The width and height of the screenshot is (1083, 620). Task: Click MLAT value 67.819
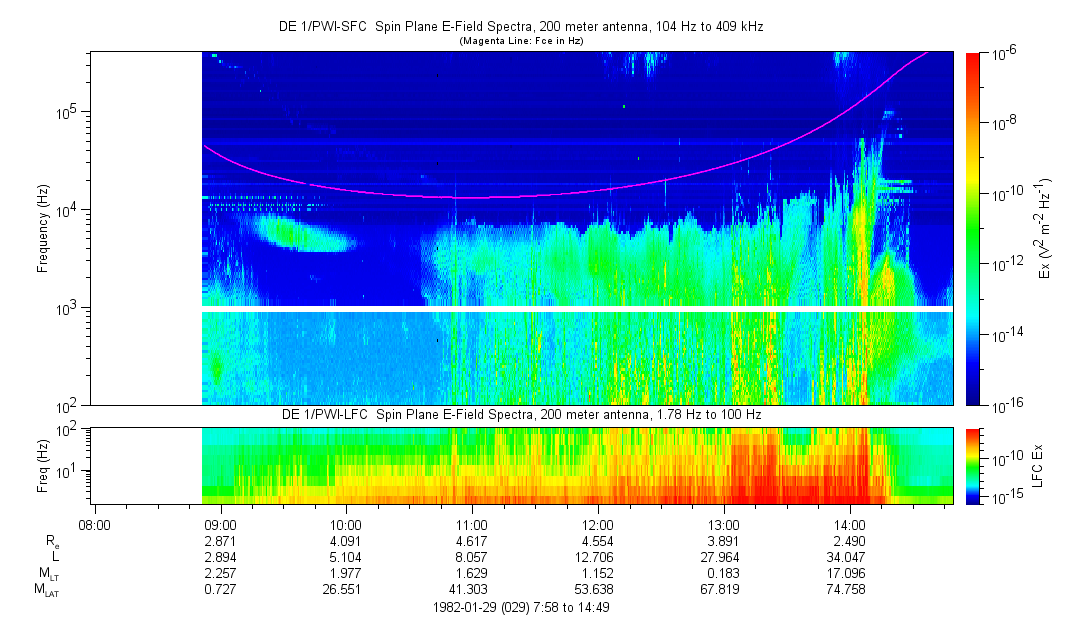(721, 589)
